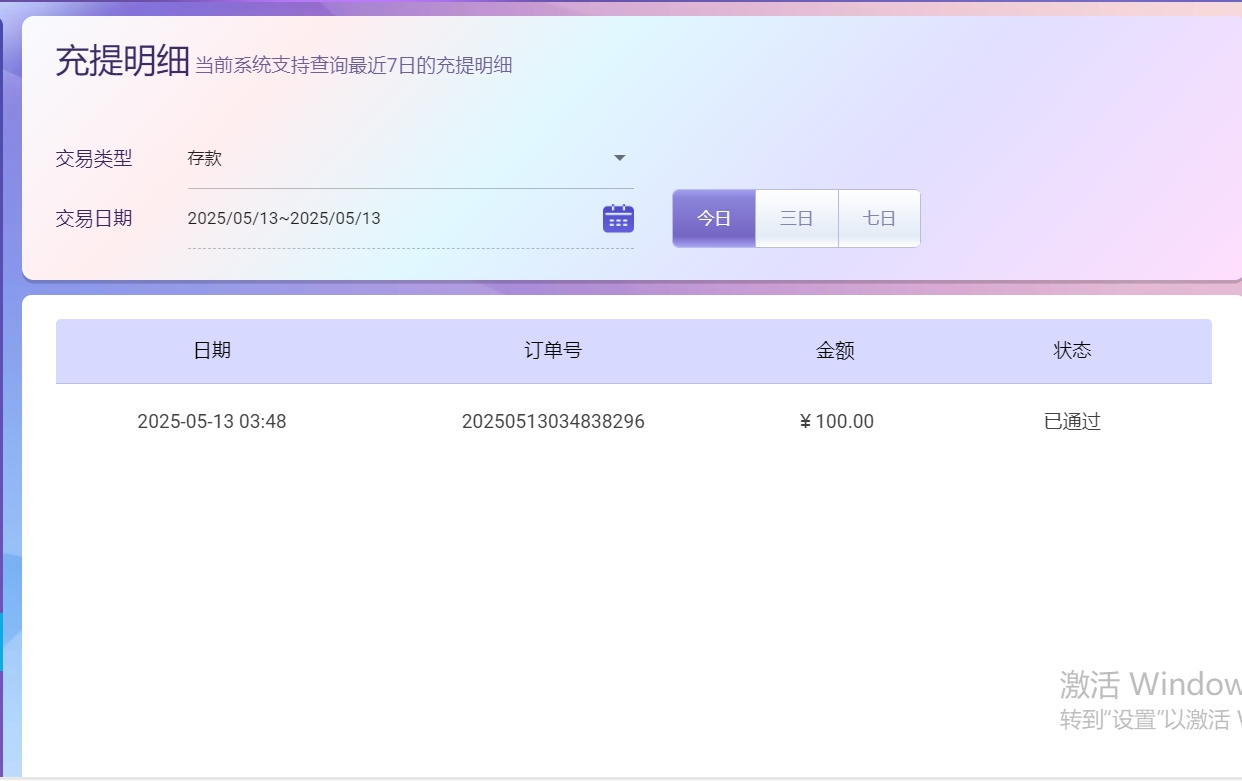Viewport: 1242px width, 781px height.
Task: Click the 日期 column header
Action: (212, 350)
